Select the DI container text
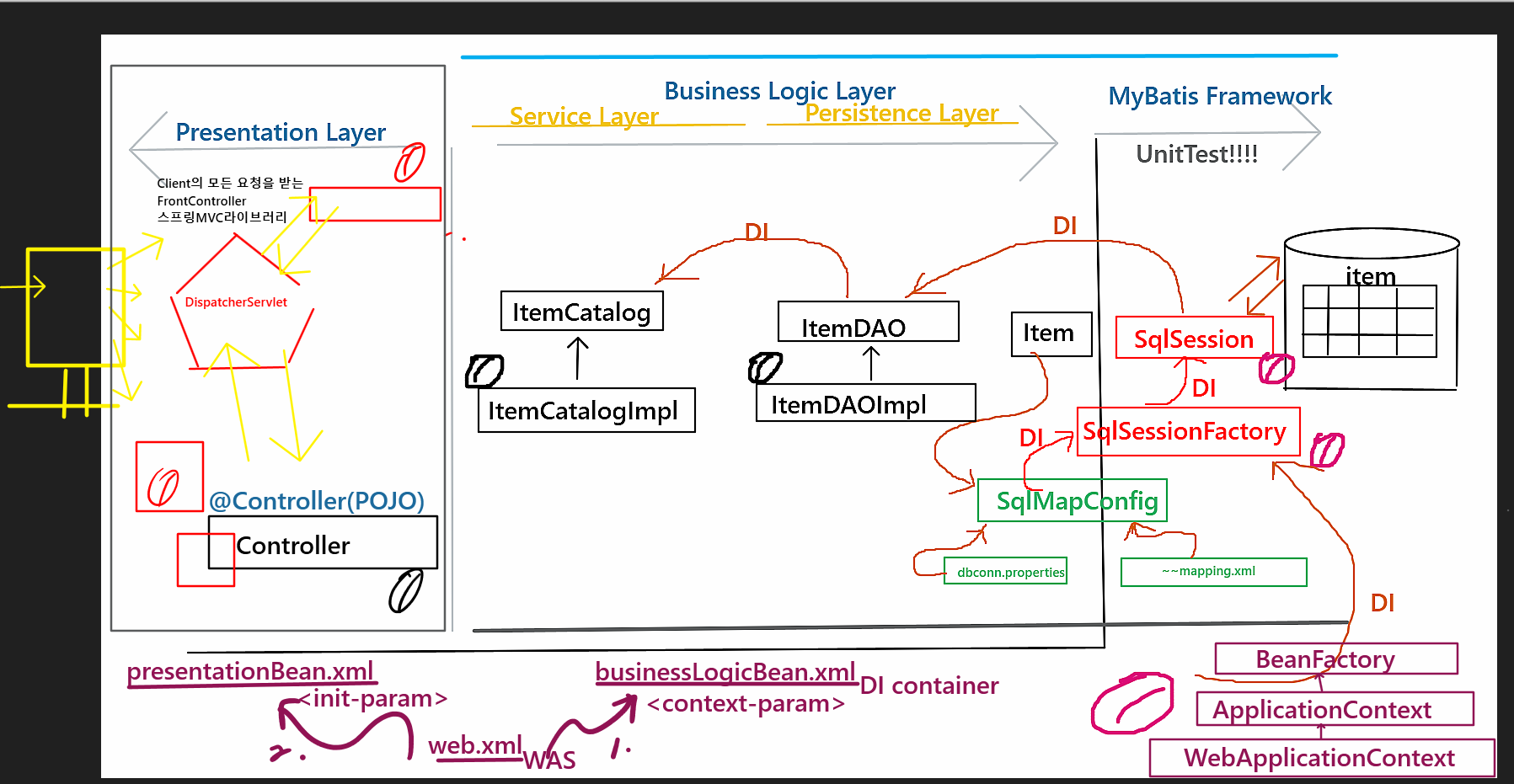This screenshot has width=1514, height=784. [929, 686]
